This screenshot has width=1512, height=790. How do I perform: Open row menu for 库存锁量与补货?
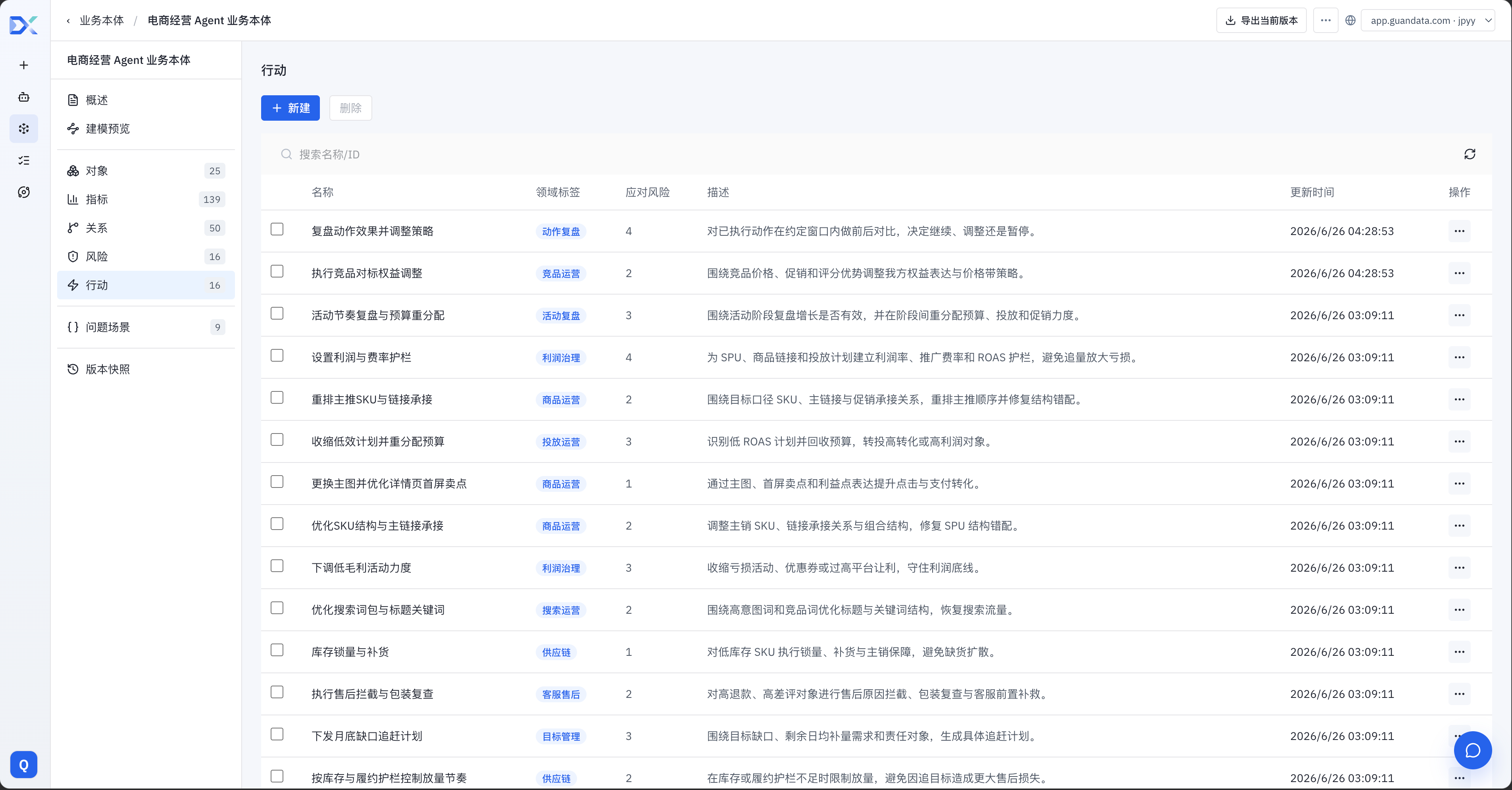pos(1459,652)
